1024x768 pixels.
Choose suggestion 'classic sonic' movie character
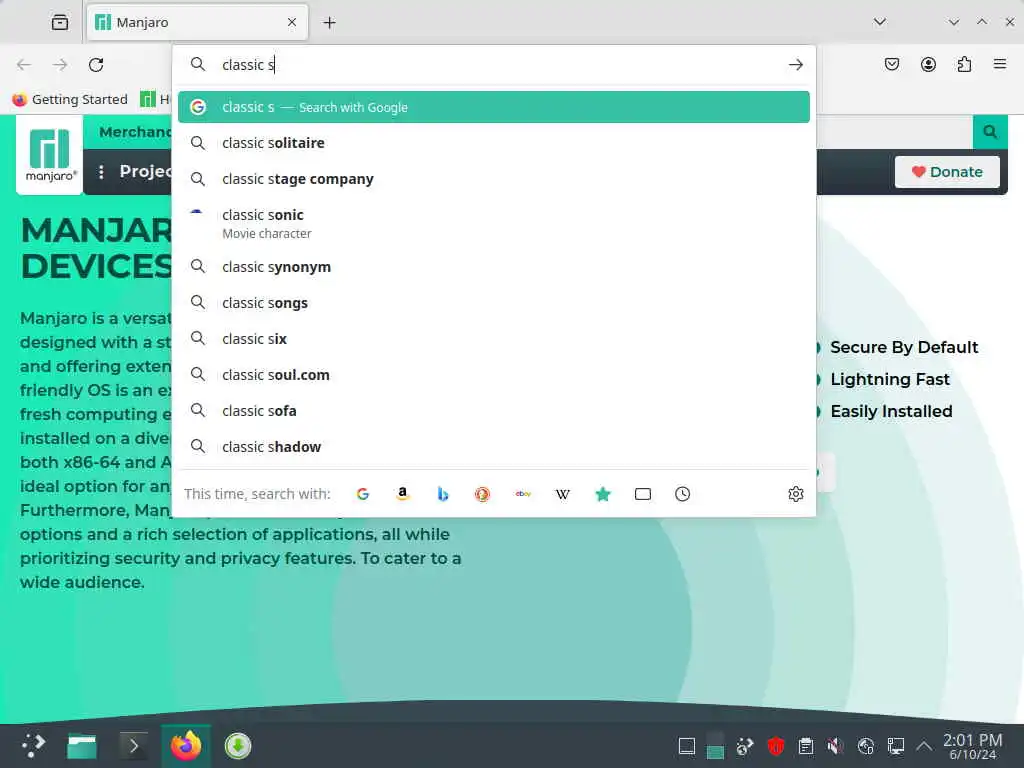coord(494,223)
